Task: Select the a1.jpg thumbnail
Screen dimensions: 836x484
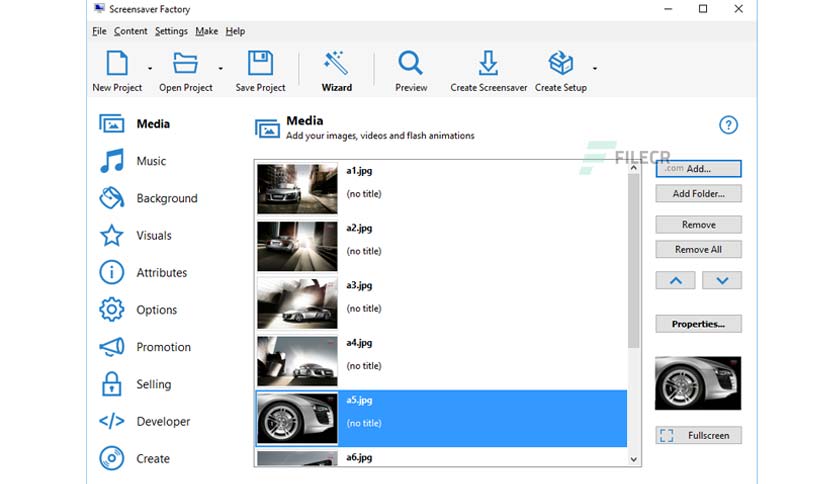Action: [298, 189]
